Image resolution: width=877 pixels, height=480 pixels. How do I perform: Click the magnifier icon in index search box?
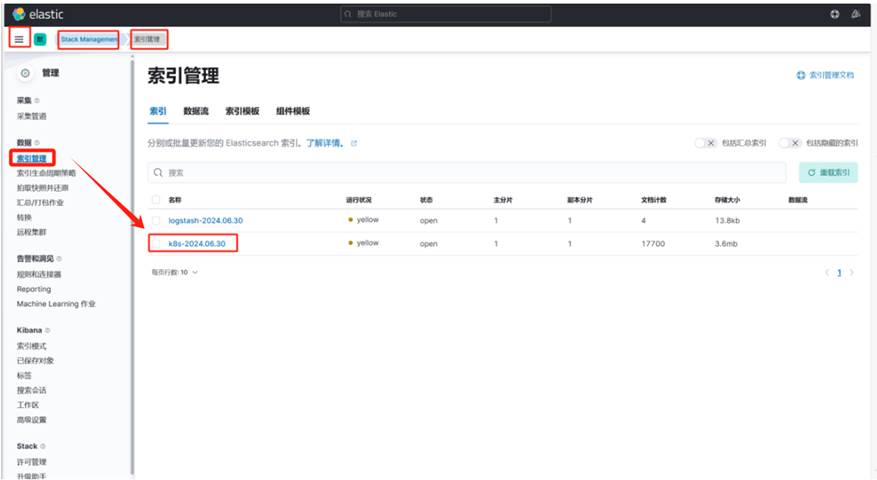[x=158, y=172]
